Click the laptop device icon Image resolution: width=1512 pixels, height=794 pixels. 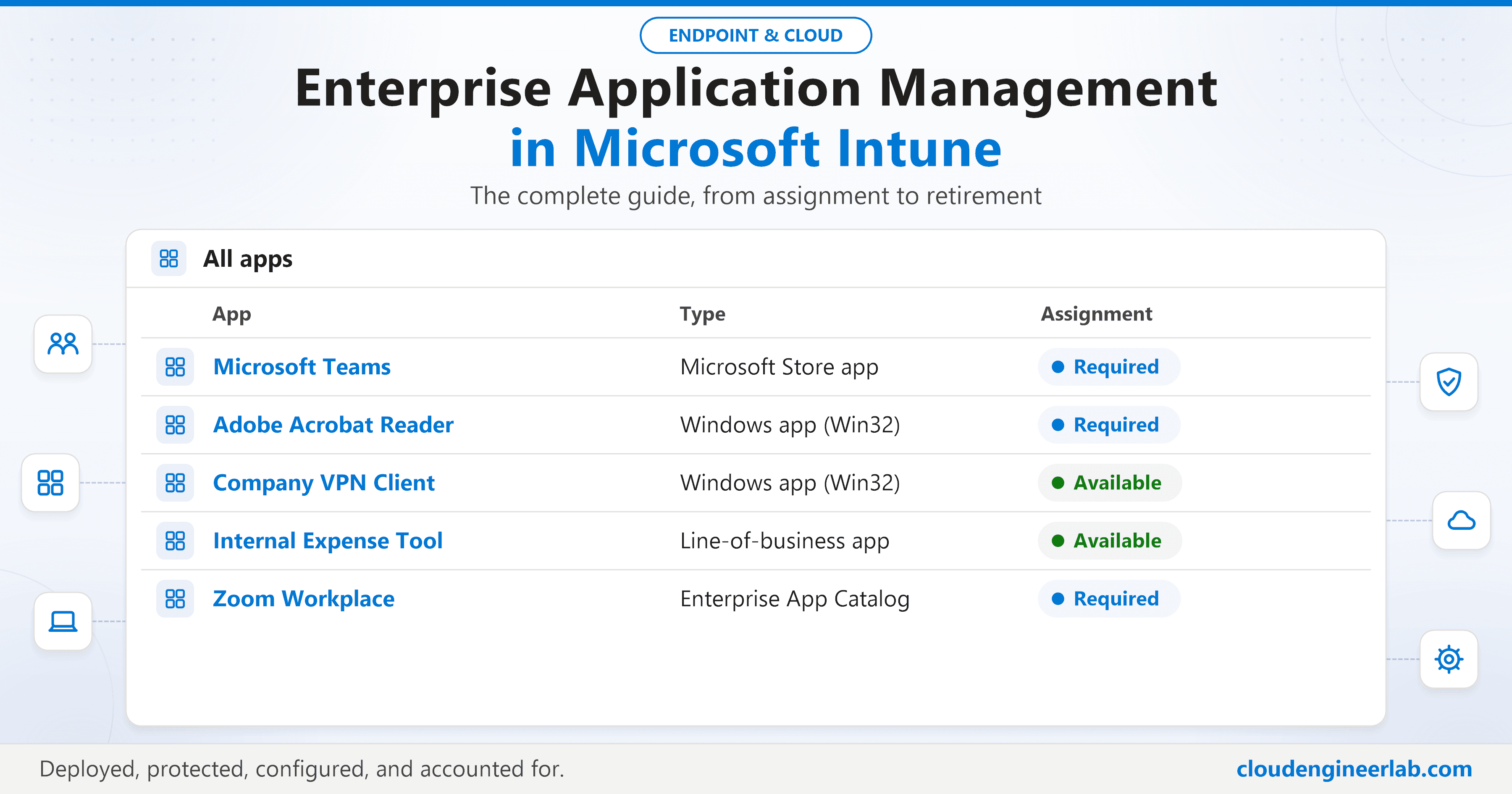coord(63,621)
